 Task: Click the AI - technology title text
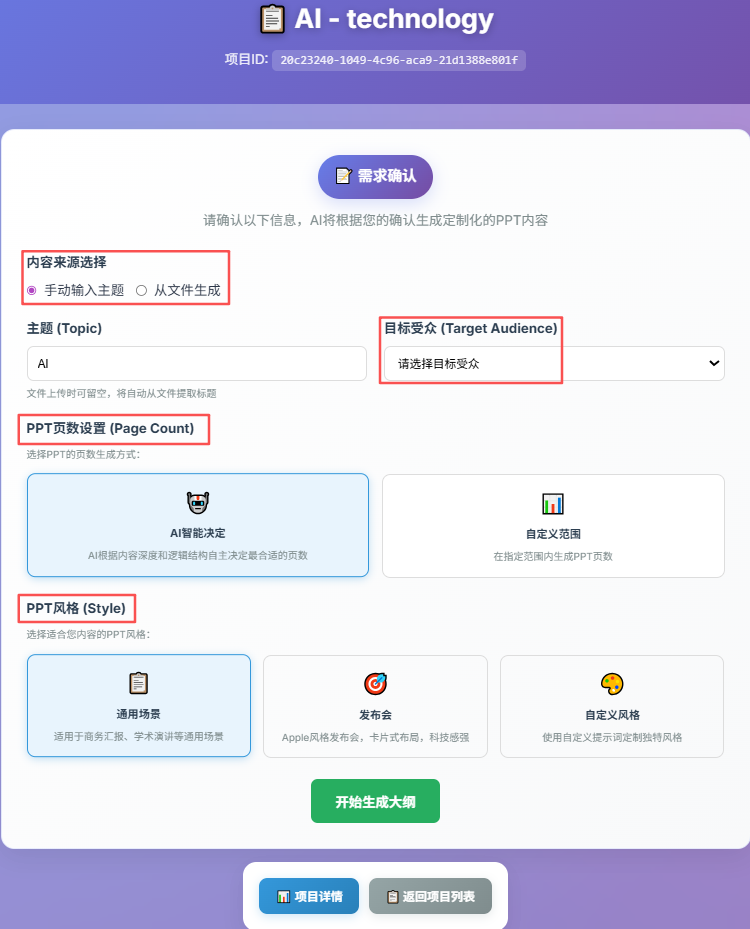tap(394, 18)
